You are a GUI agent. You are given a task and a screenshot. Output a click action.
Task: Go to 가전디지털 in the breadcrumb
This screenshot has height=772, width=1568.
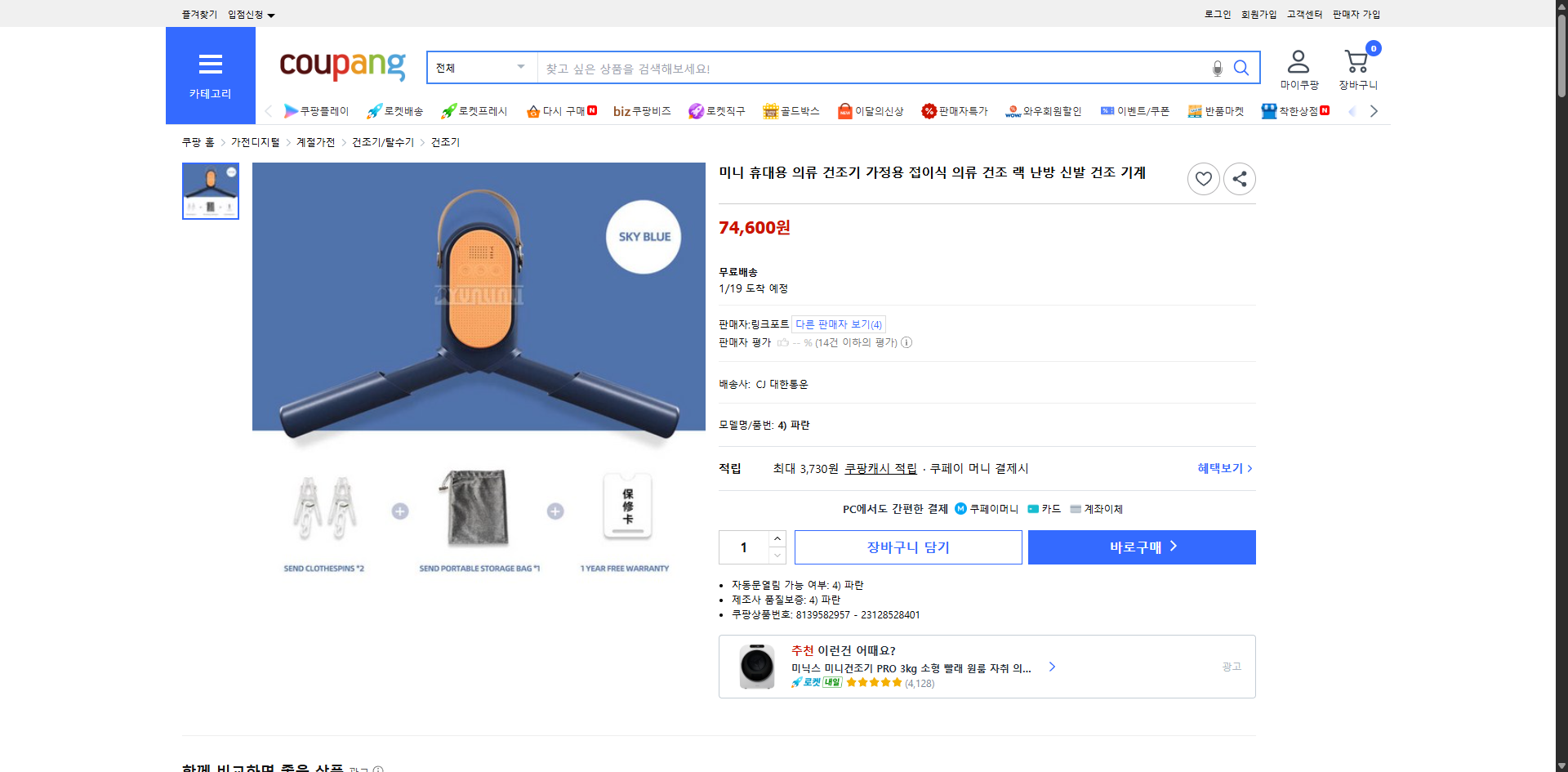point(254,141)
